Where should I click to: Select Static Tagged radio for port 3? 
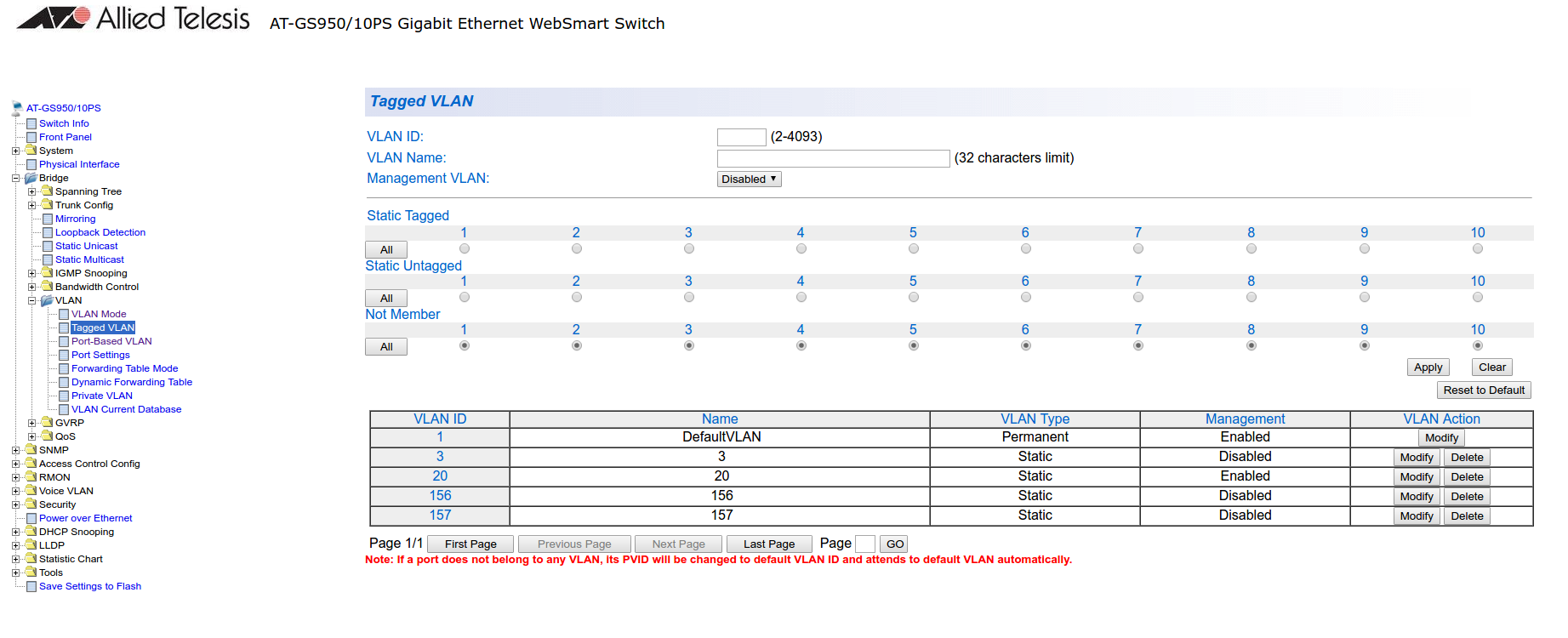(689, 248)
